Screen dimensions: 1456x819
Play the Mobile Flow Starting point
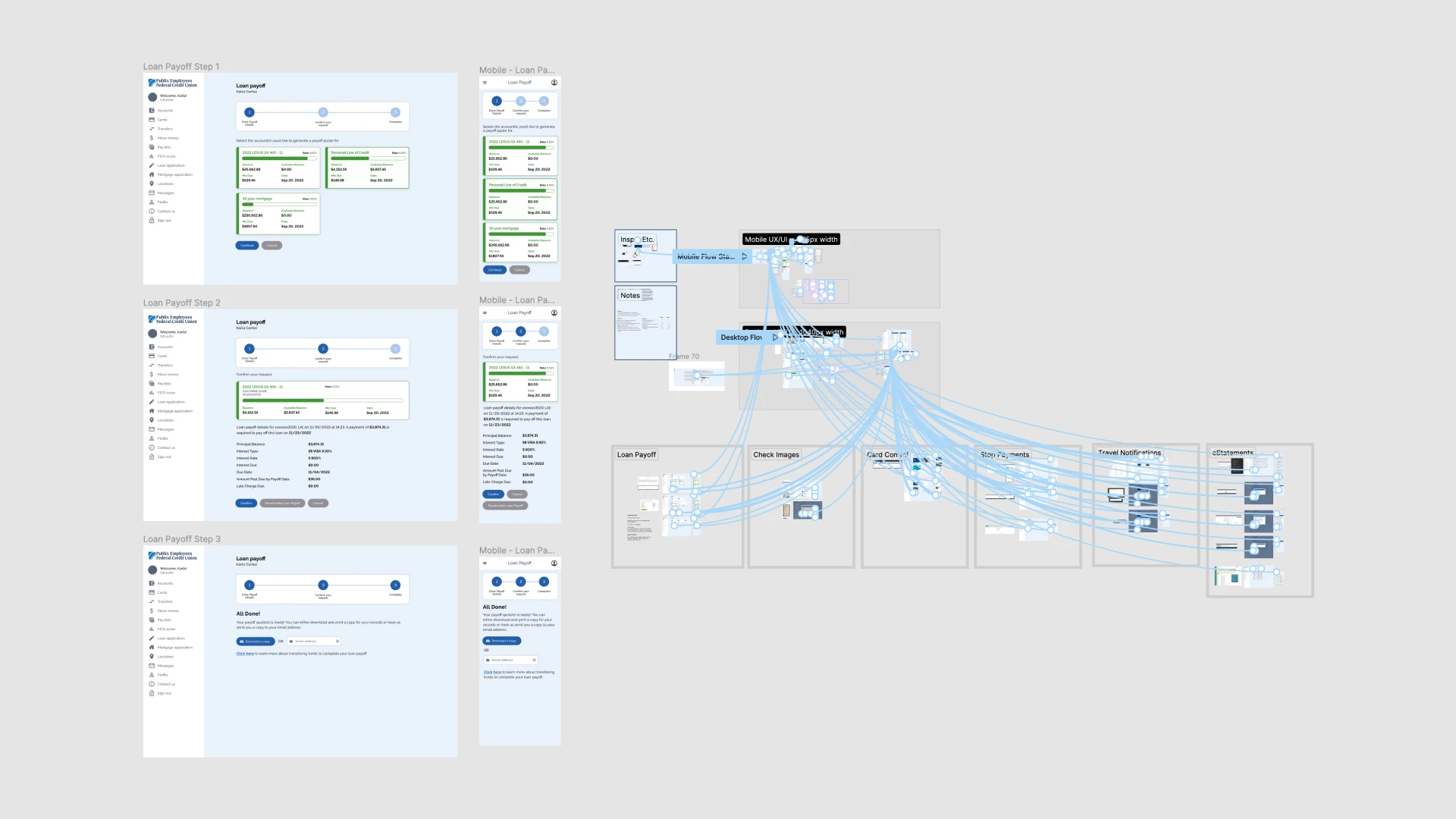tap(745, 257)
